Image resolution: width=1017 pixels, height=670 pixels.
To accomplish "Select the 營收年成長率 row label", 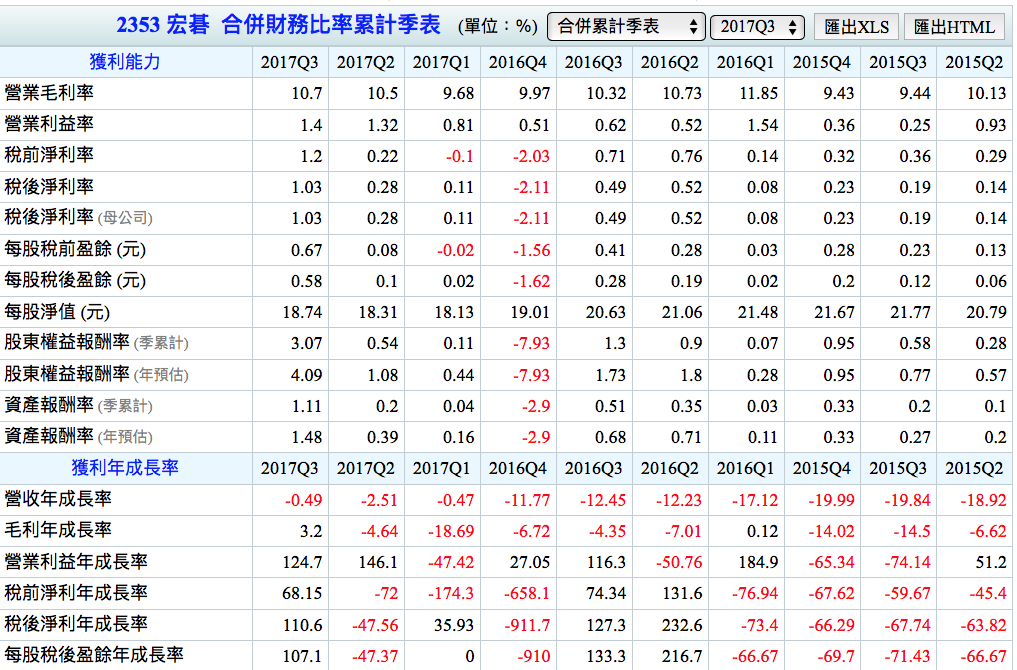I will 58,499.
